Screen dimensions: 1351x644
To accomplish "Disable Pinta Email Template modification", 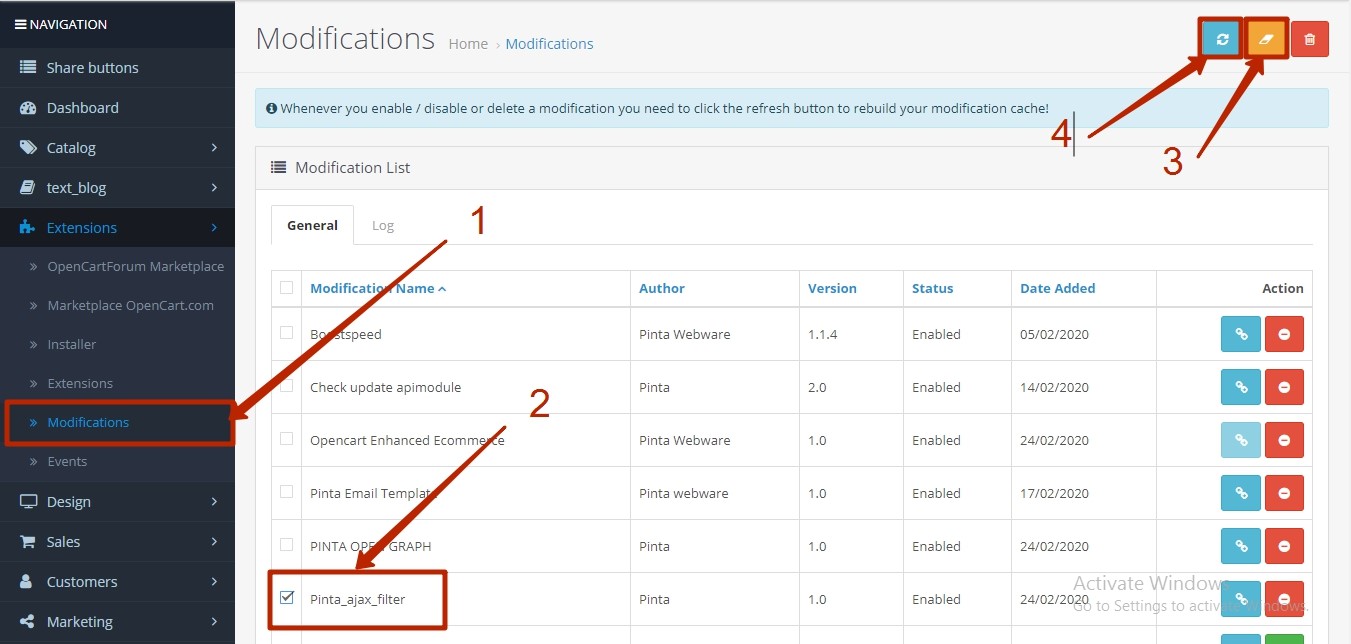I will coord(1284,493).
